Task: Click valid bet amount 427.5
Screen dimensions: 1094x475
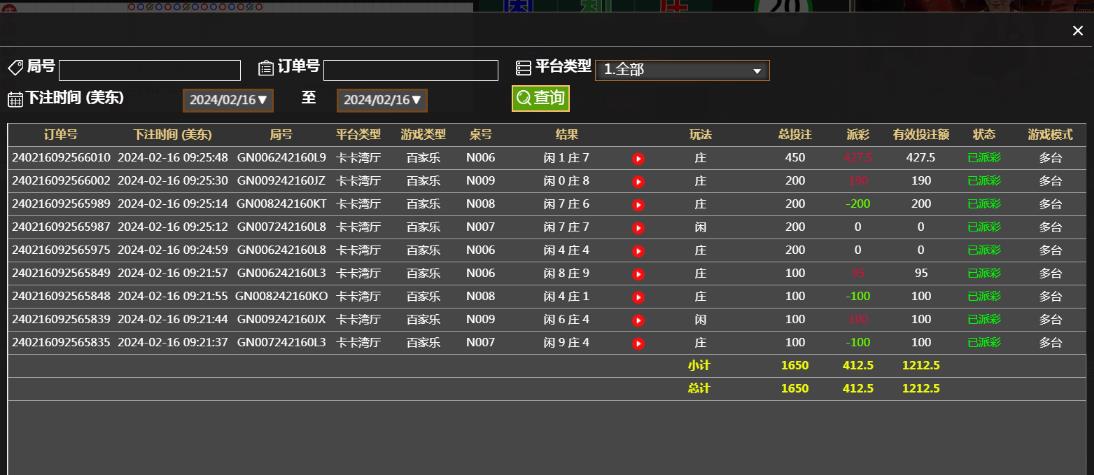Action: point(921,158)
